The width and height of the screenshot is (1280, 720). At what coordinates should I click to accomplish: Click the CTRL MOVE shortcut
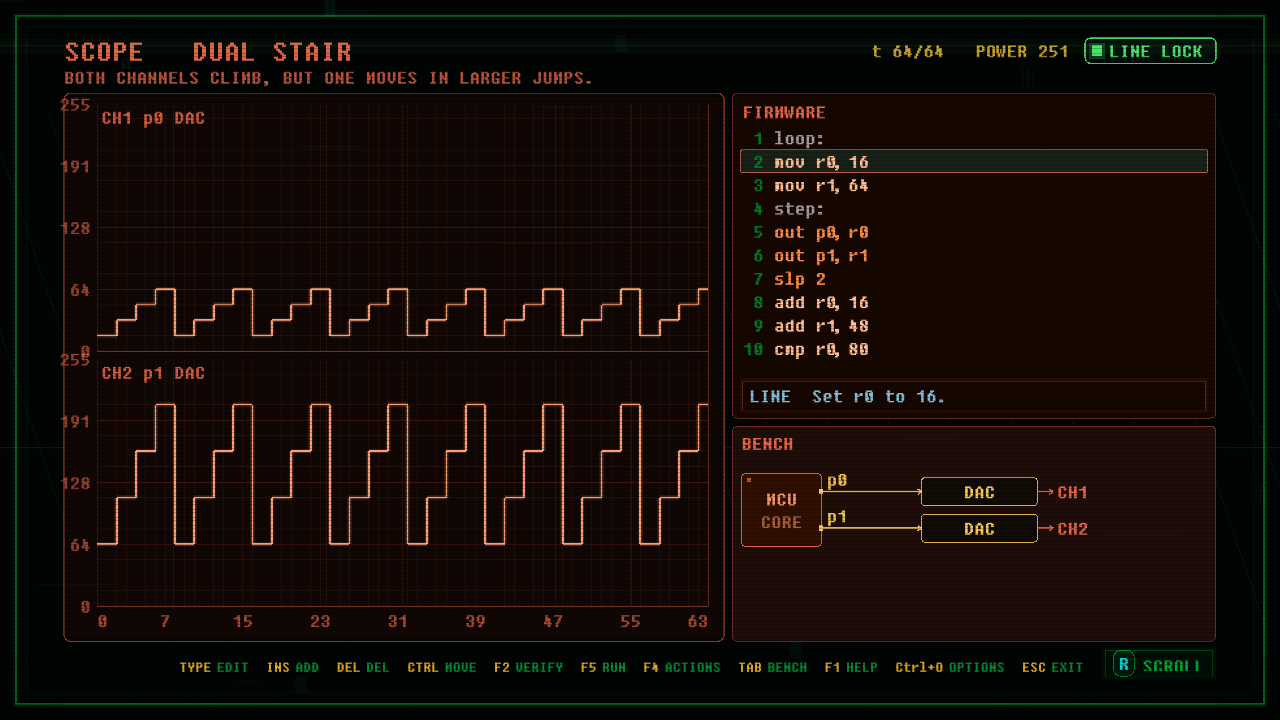tap(442, 667)
